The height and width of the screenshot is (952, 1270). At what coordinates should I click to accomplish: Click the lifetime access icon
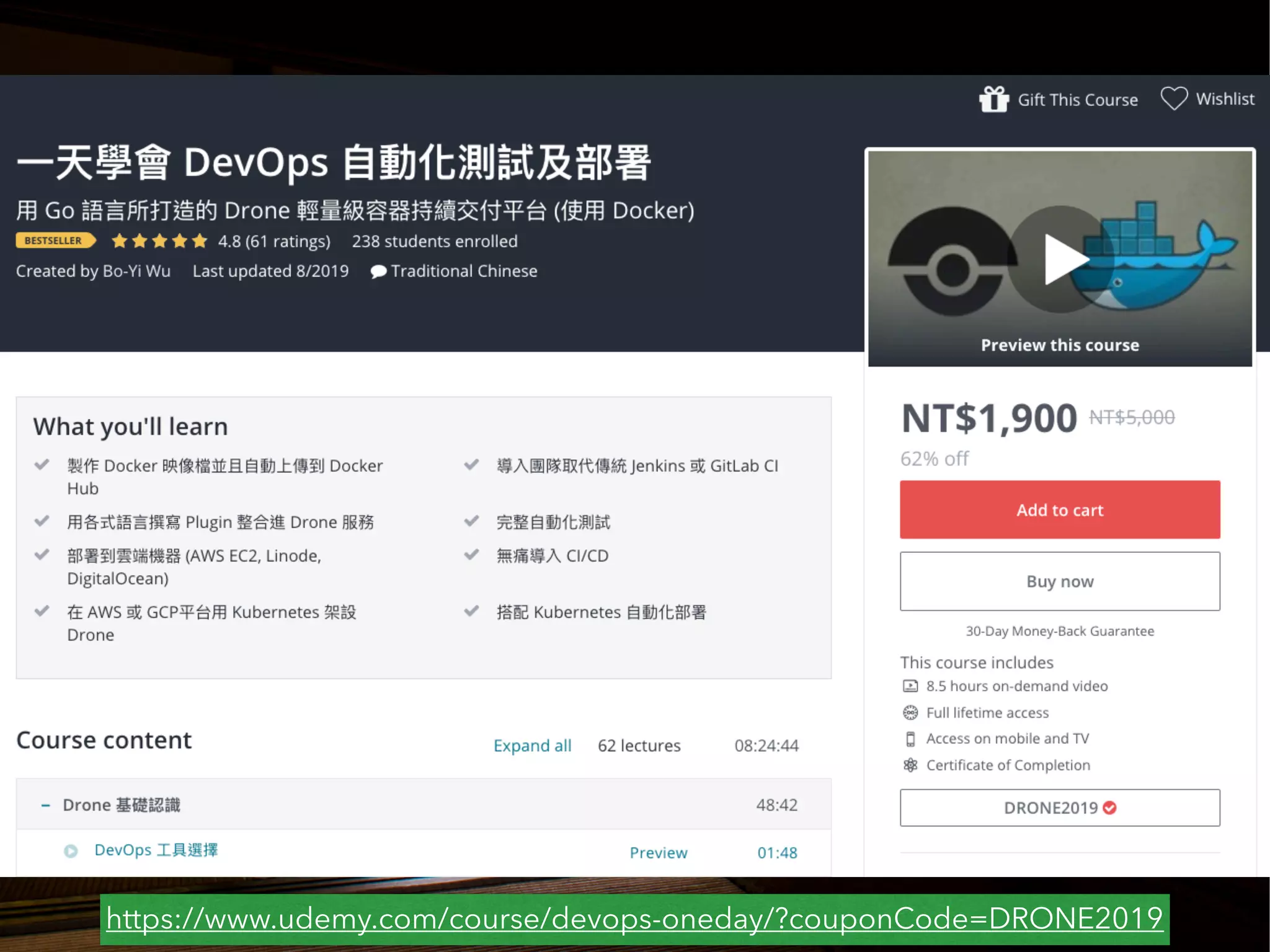[x=910, y=713]
